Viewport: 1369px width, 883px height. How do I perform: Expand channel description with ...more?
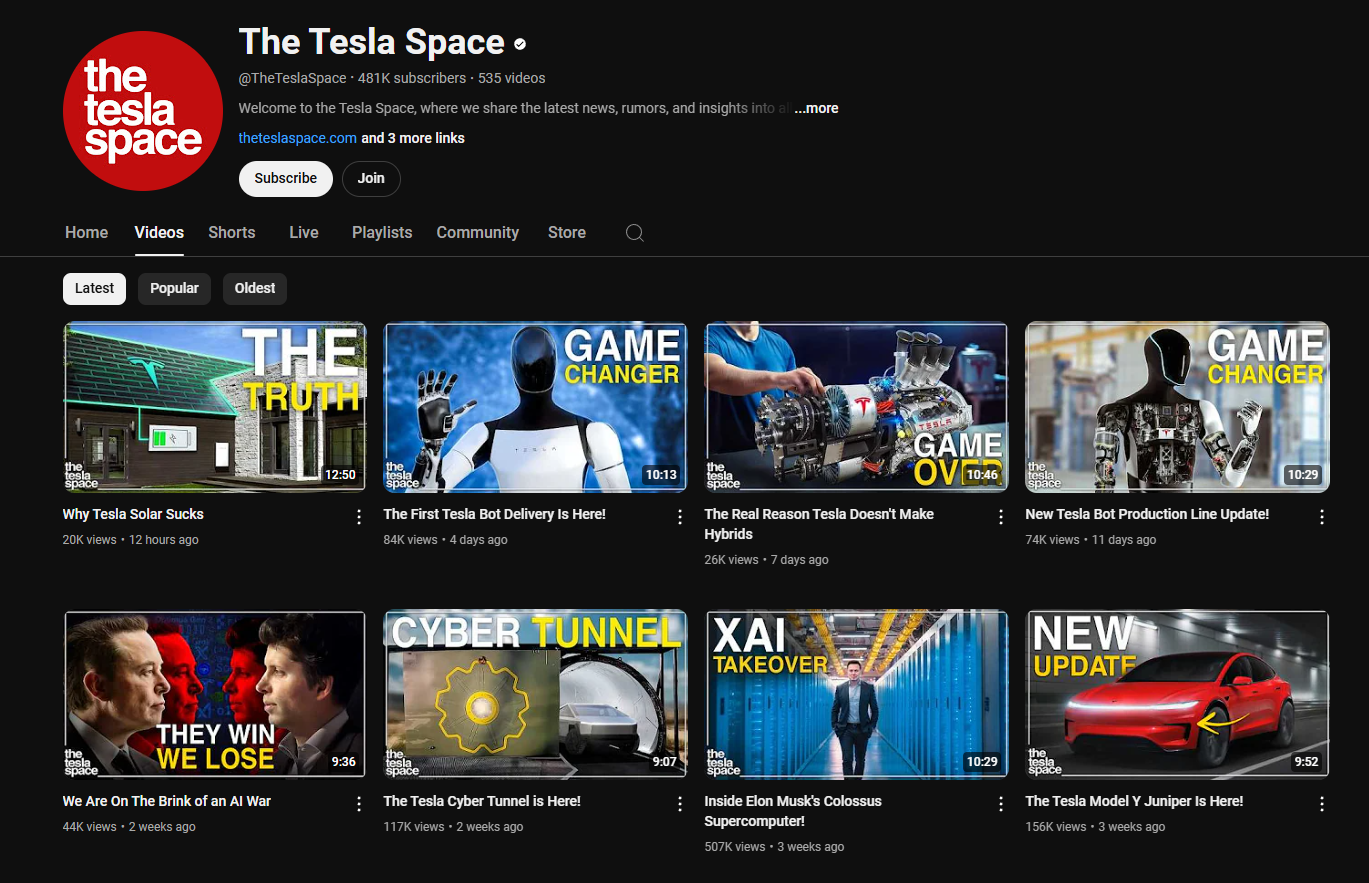(x=816, y=108)
